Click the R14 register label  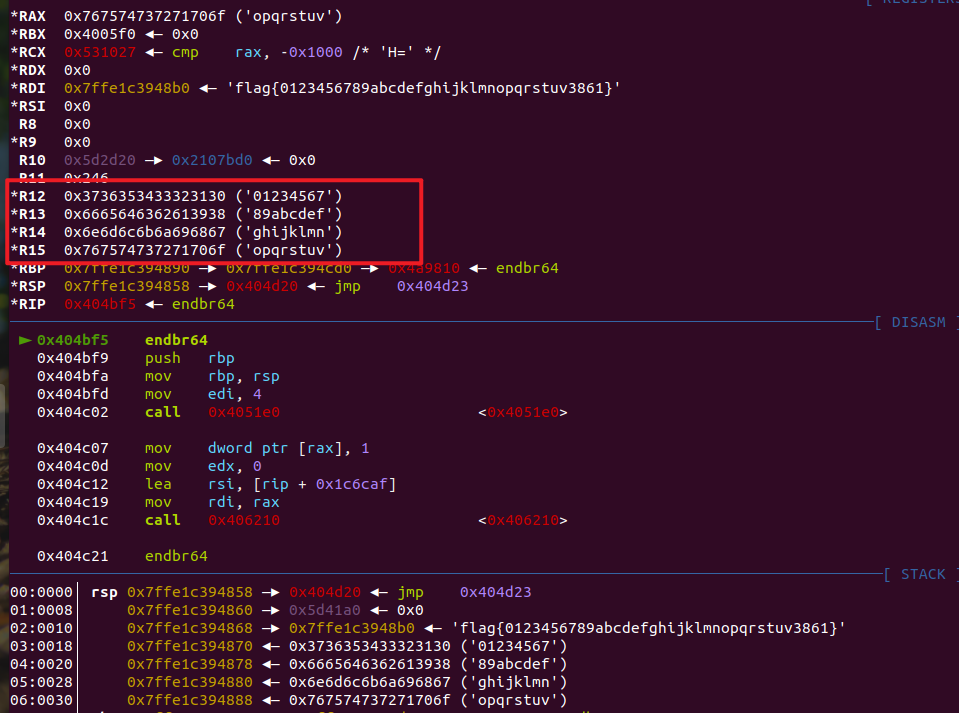click(x=28, y=232)
